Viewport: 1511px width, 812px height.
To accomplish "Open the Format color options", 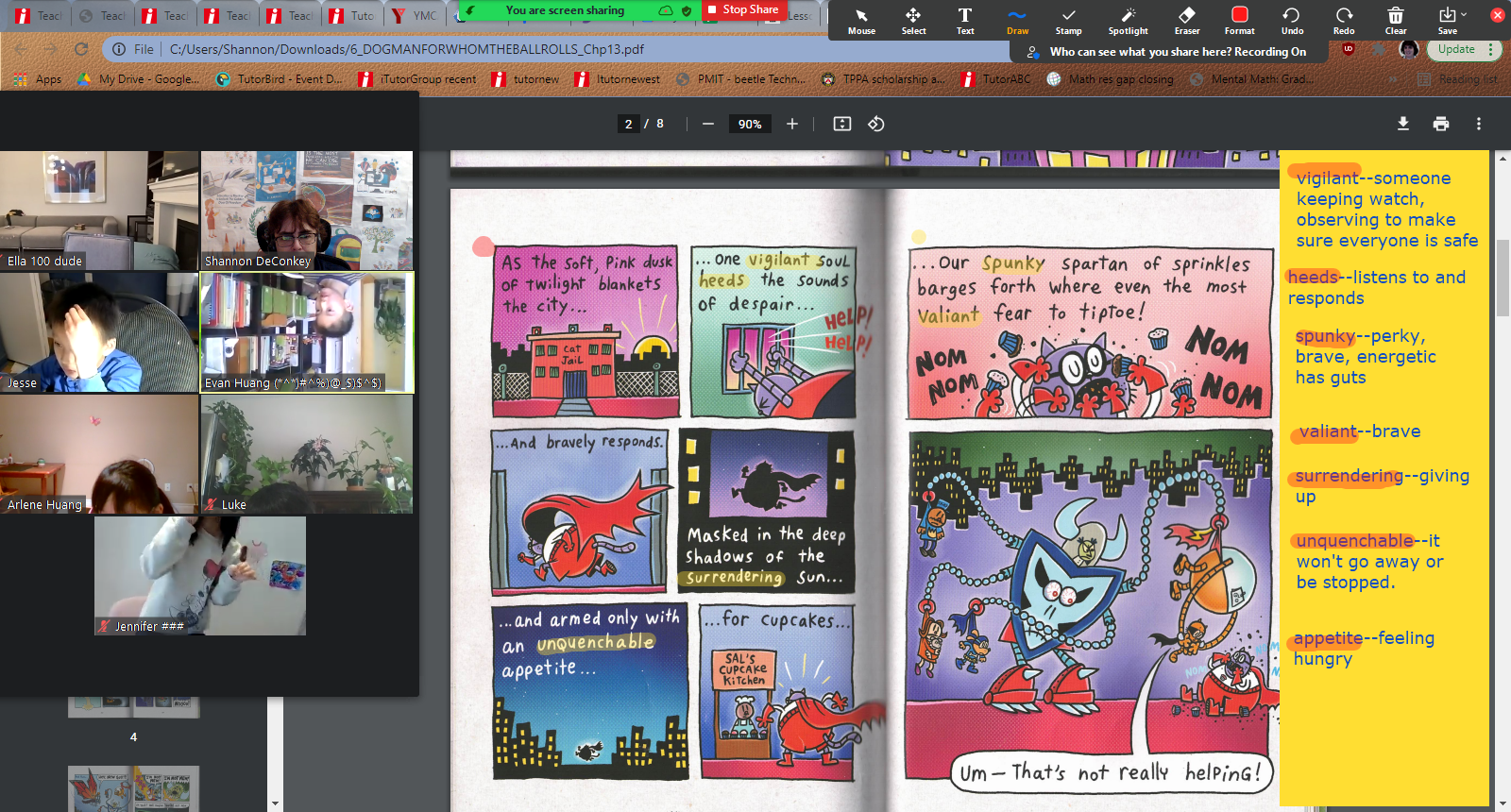I will coord(1240,21).
